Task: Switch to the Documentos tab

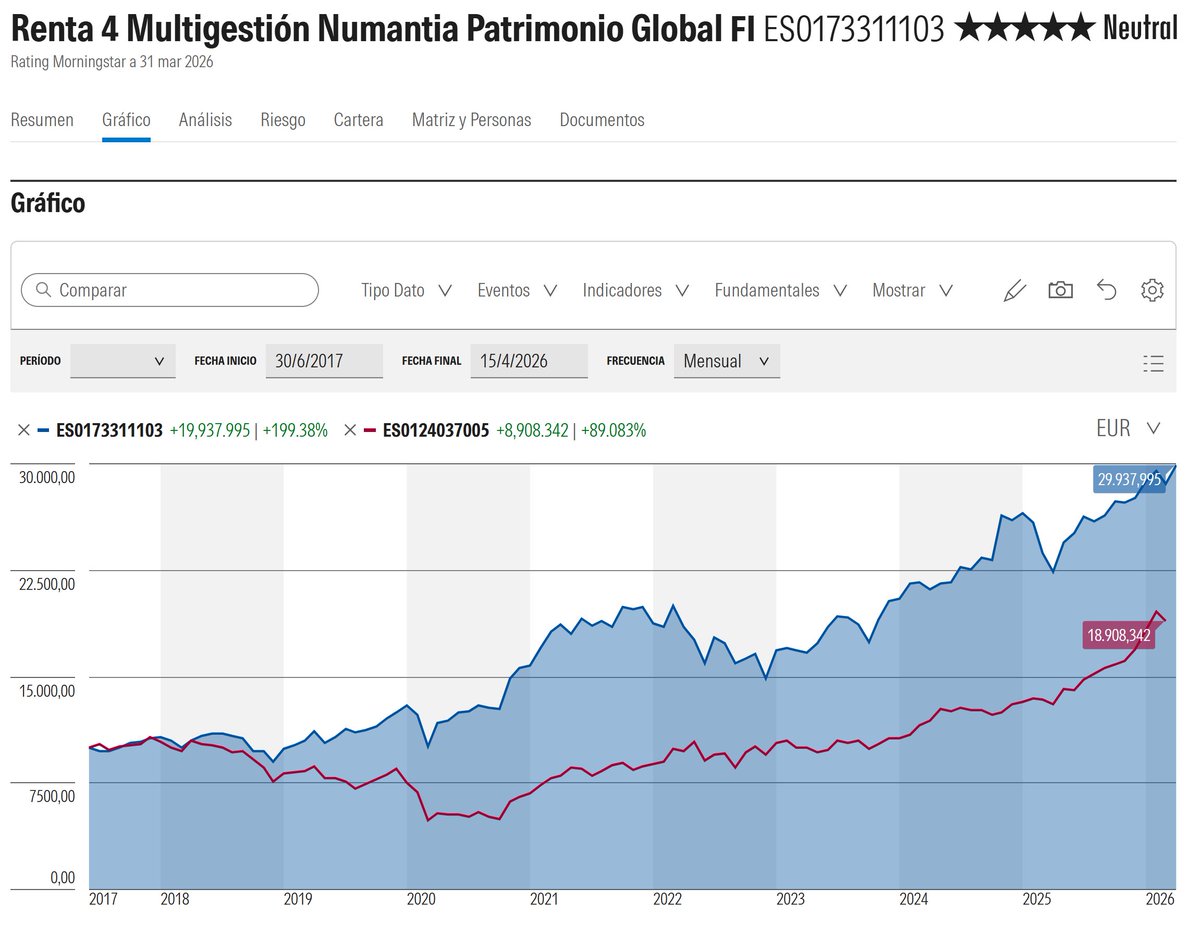Action: coord(602,120)
